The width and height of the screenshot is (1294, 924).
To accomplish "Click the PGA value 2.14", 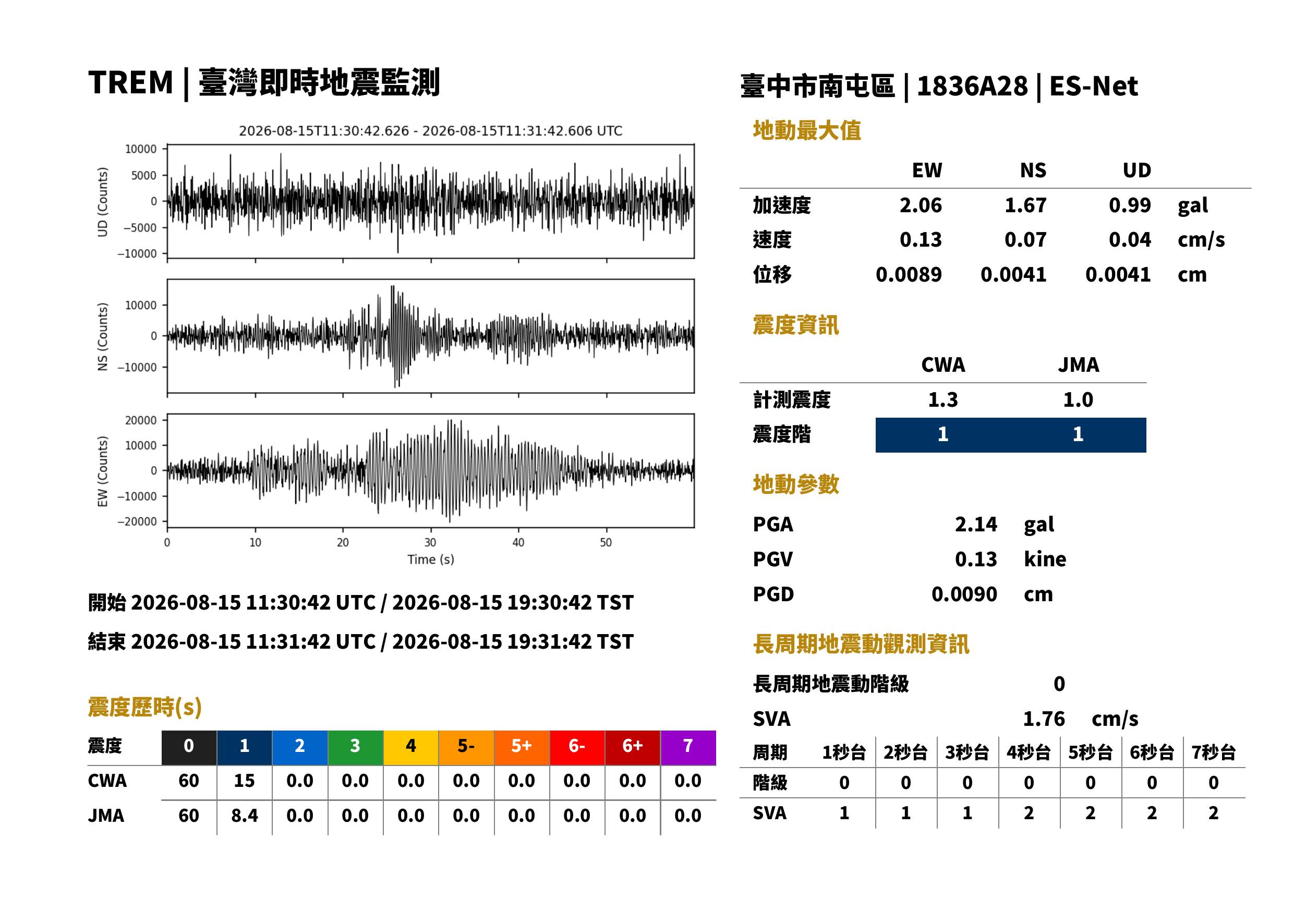I will pyautogui.click(x=976, y=524).
